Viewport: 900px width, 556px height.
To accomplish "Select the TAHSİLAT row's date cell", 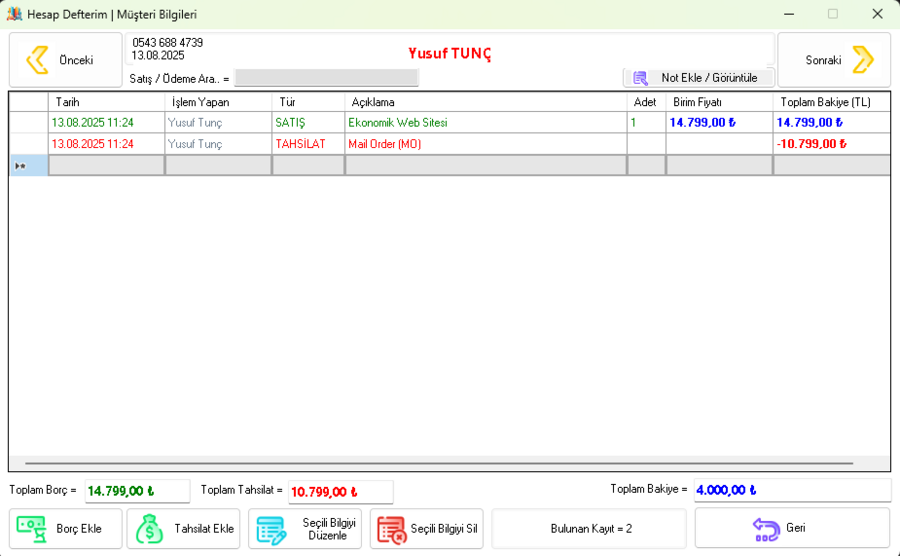I will (106, 144).
